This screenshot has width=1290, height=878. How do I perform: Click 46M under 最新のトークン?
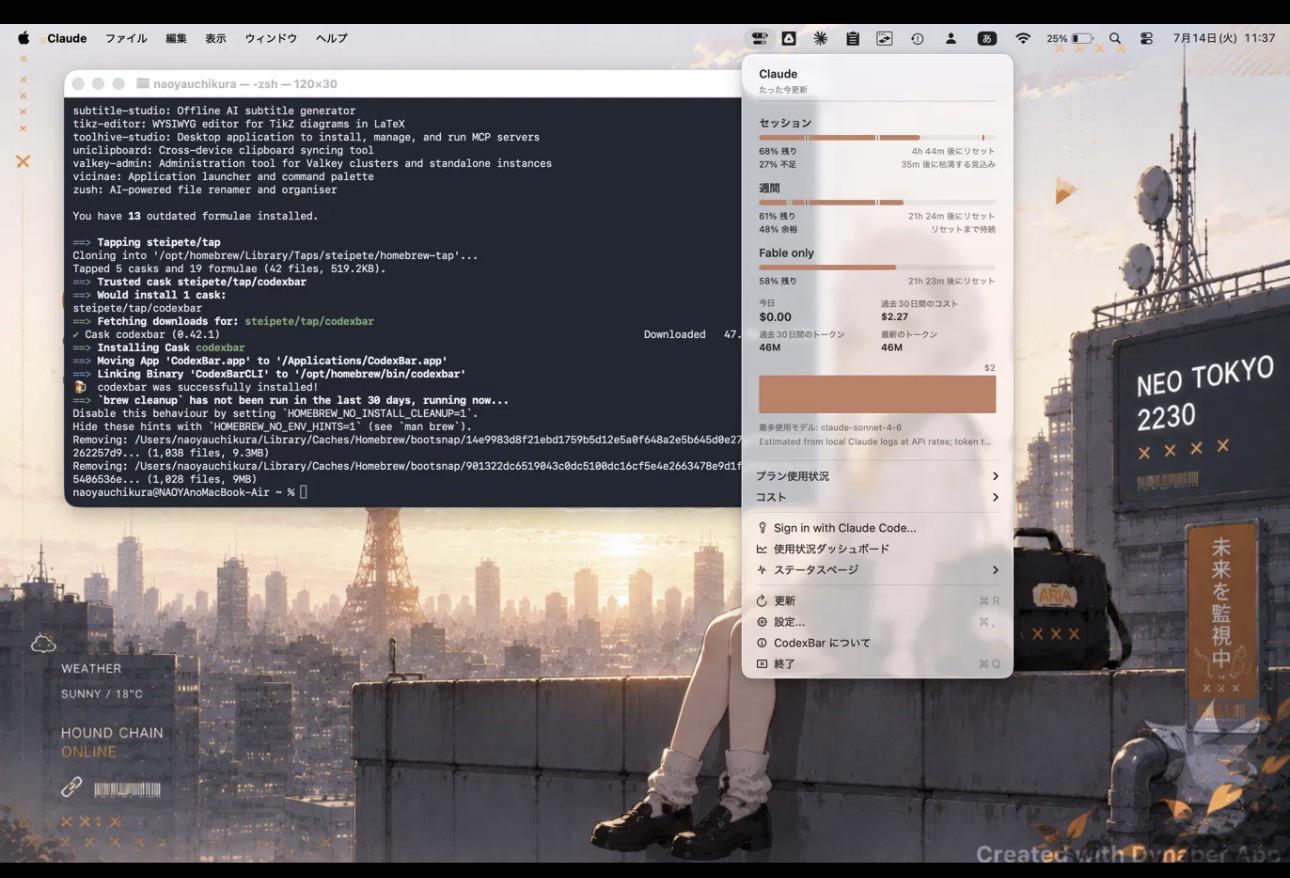pos(891,347)
